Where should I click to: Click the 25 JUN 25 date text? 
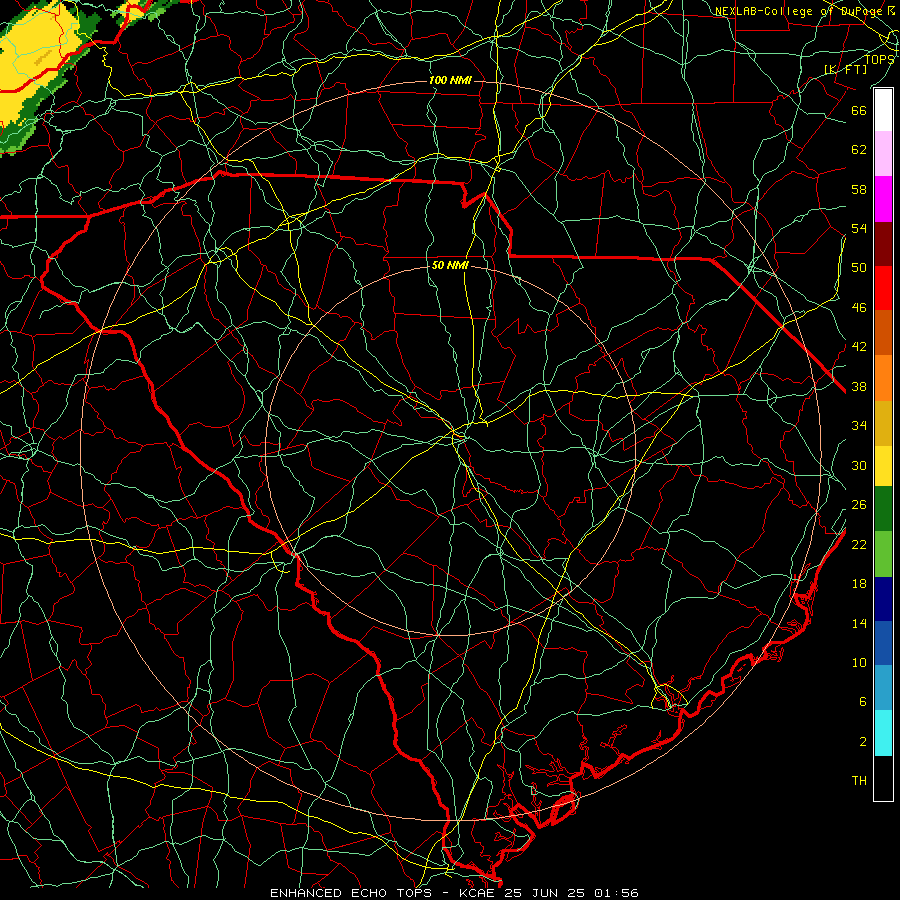point(544,893)
